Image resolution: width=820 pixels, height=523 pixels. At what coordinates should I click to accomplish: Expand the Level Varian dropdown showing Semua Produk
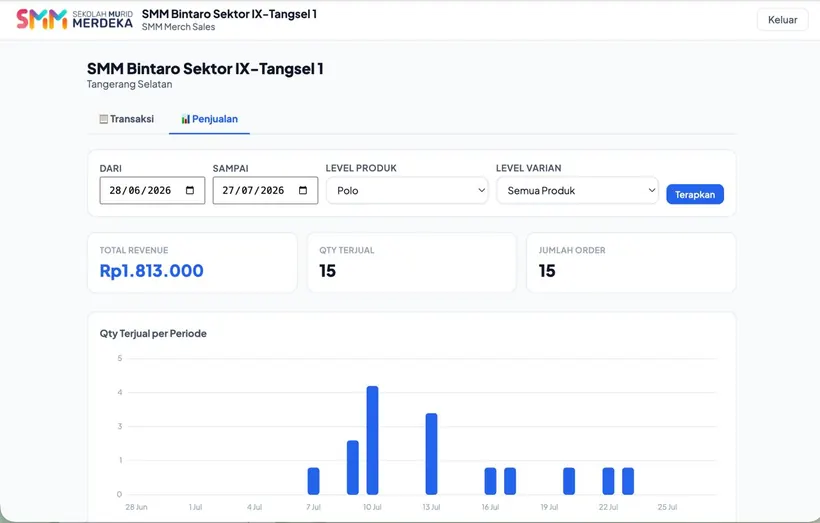click(x=577, y=190)
